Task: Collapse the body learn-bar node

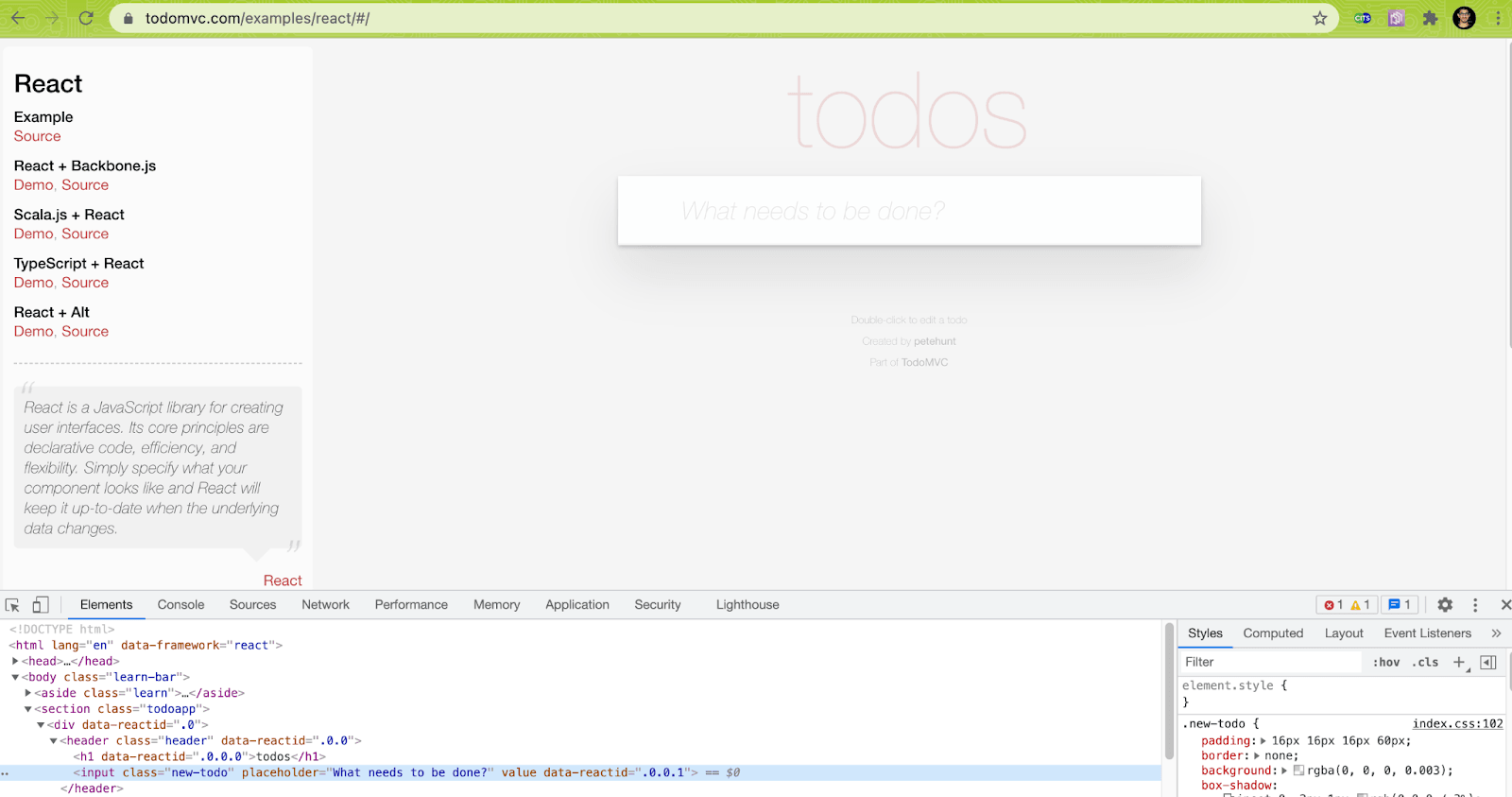Action: 15,677
